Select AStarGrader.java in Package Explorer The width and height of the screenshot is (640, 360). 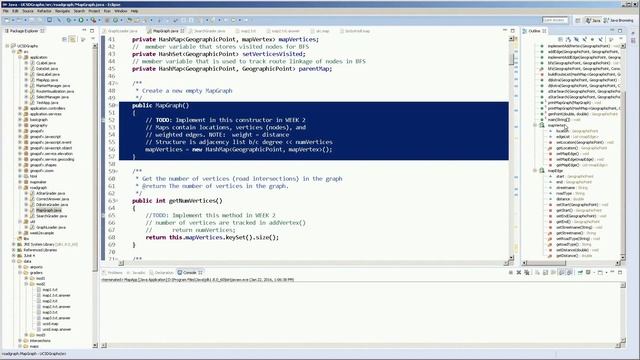51,193
